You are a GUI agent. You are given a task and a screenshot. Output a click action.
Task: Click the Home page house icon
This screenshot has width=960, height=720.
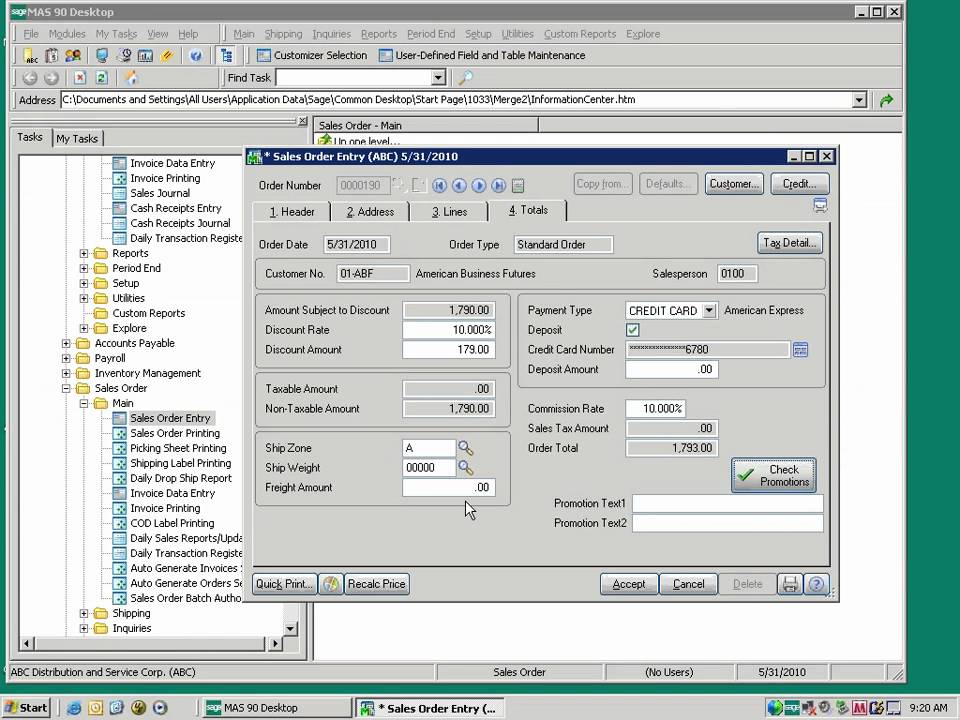click(x=131, y=78)
